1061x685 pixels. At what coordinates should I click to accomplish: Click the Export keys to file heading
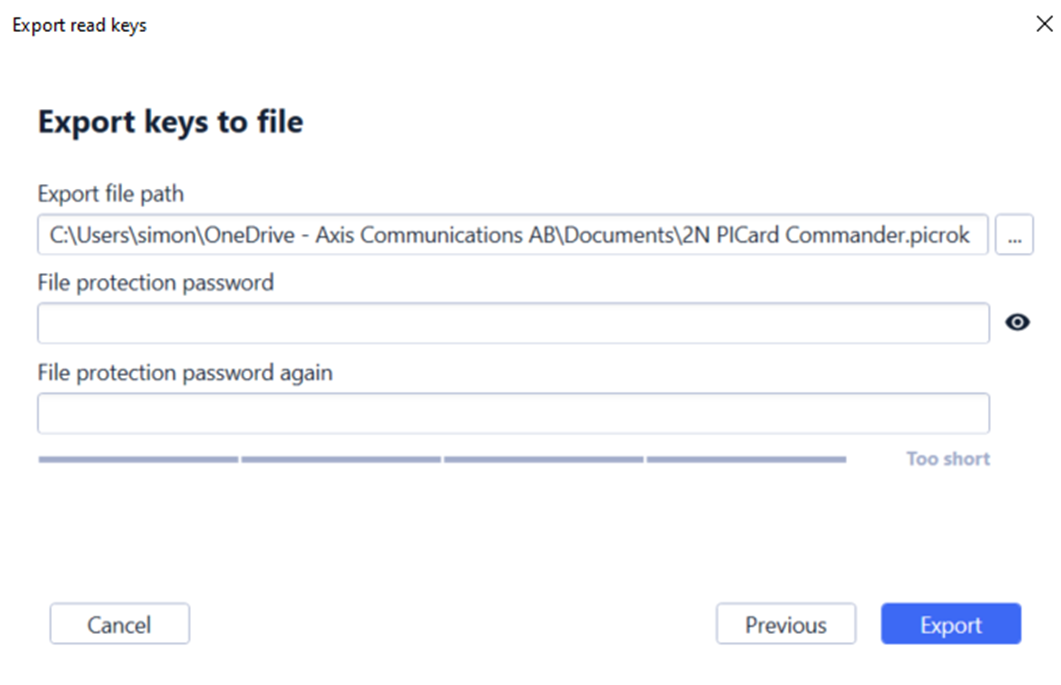[x=171, y=123]
